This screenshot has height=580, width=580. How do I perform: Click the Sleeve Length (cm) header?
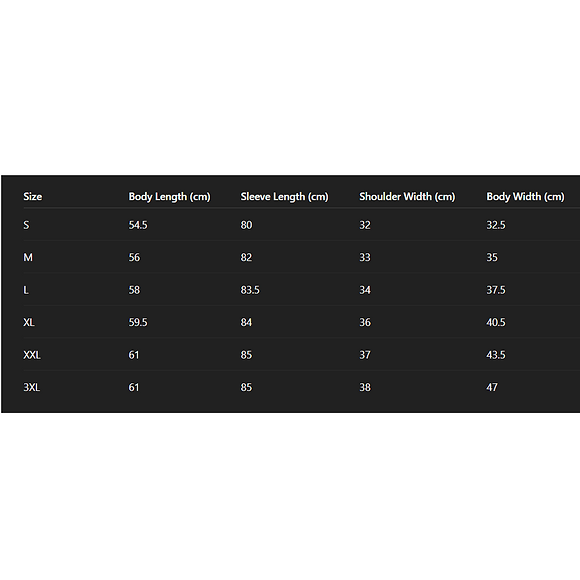(x=284, y=197)
